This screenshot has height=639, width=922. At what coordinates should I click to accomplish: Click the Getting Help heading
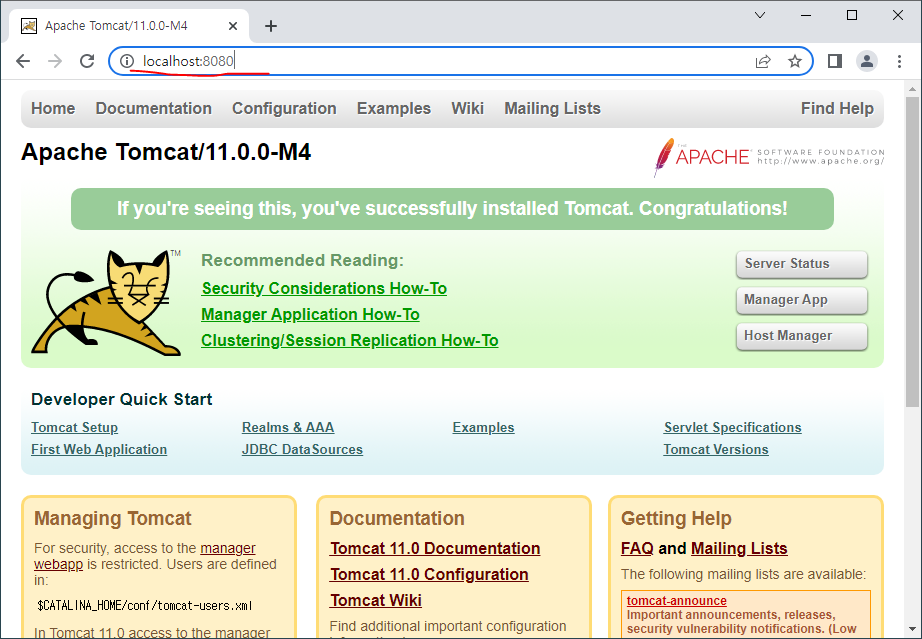coord(676,518)
